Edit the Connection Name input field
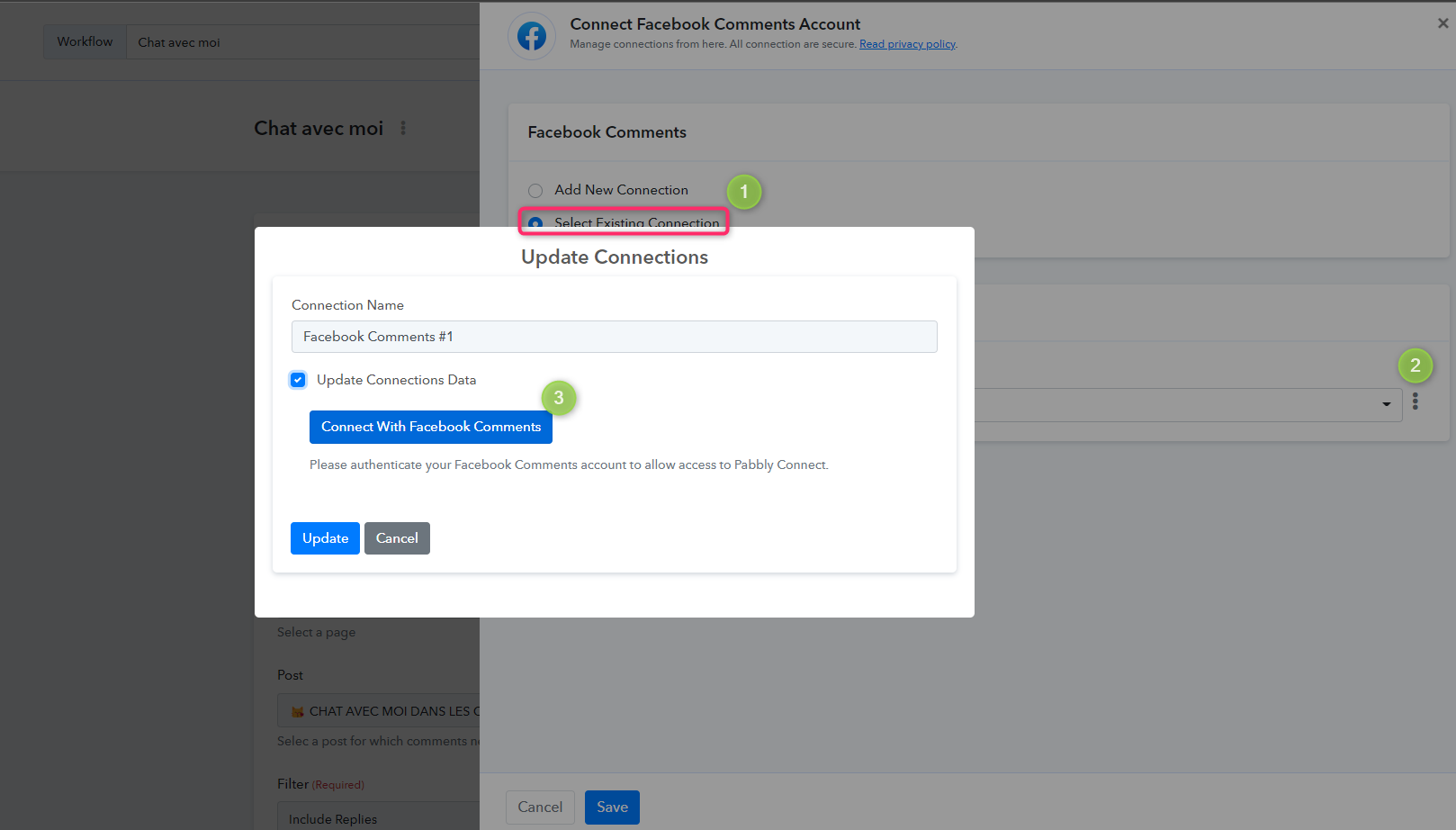The image size is (1456, 830). point(615,337)
